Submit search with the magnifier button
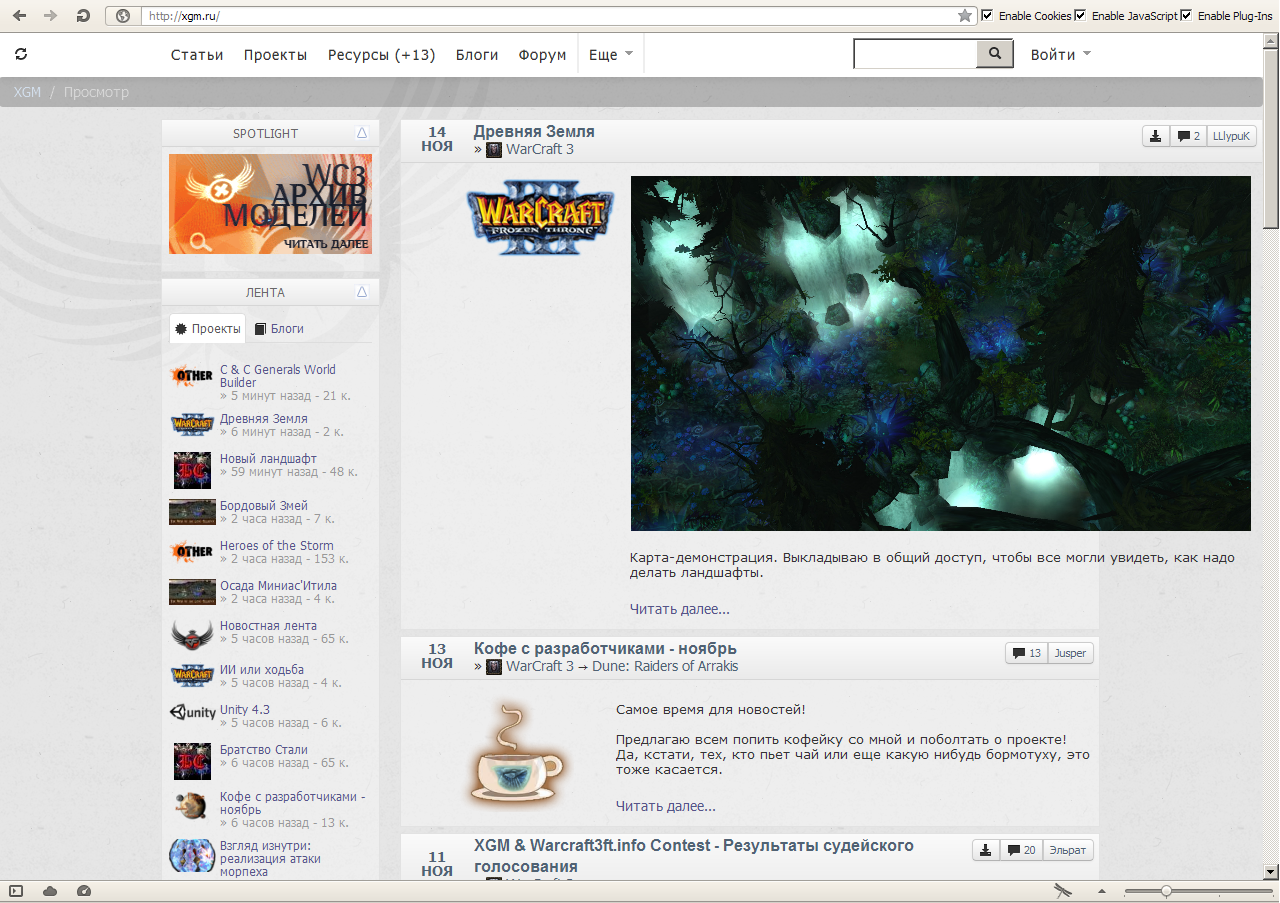1280x903 pixels. point(995,54)
